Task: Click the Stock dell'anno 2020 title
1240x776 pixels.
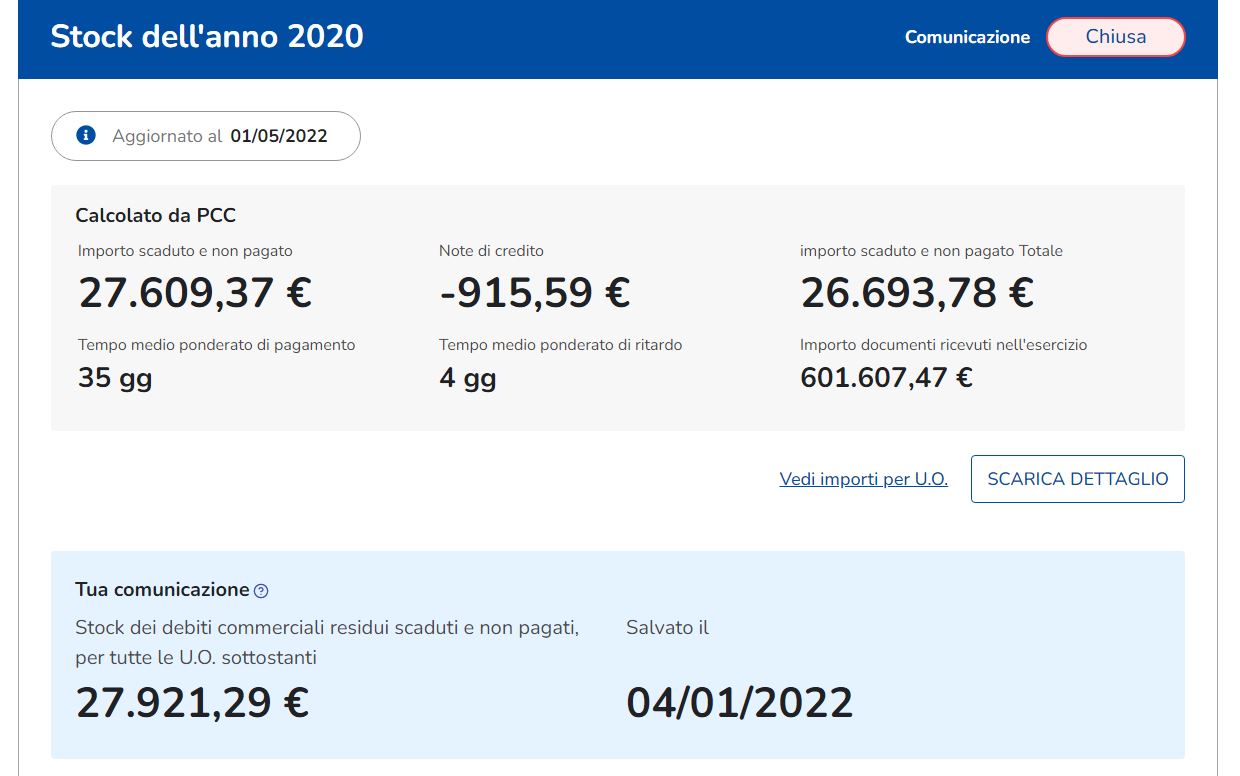Action: point(207,37)
